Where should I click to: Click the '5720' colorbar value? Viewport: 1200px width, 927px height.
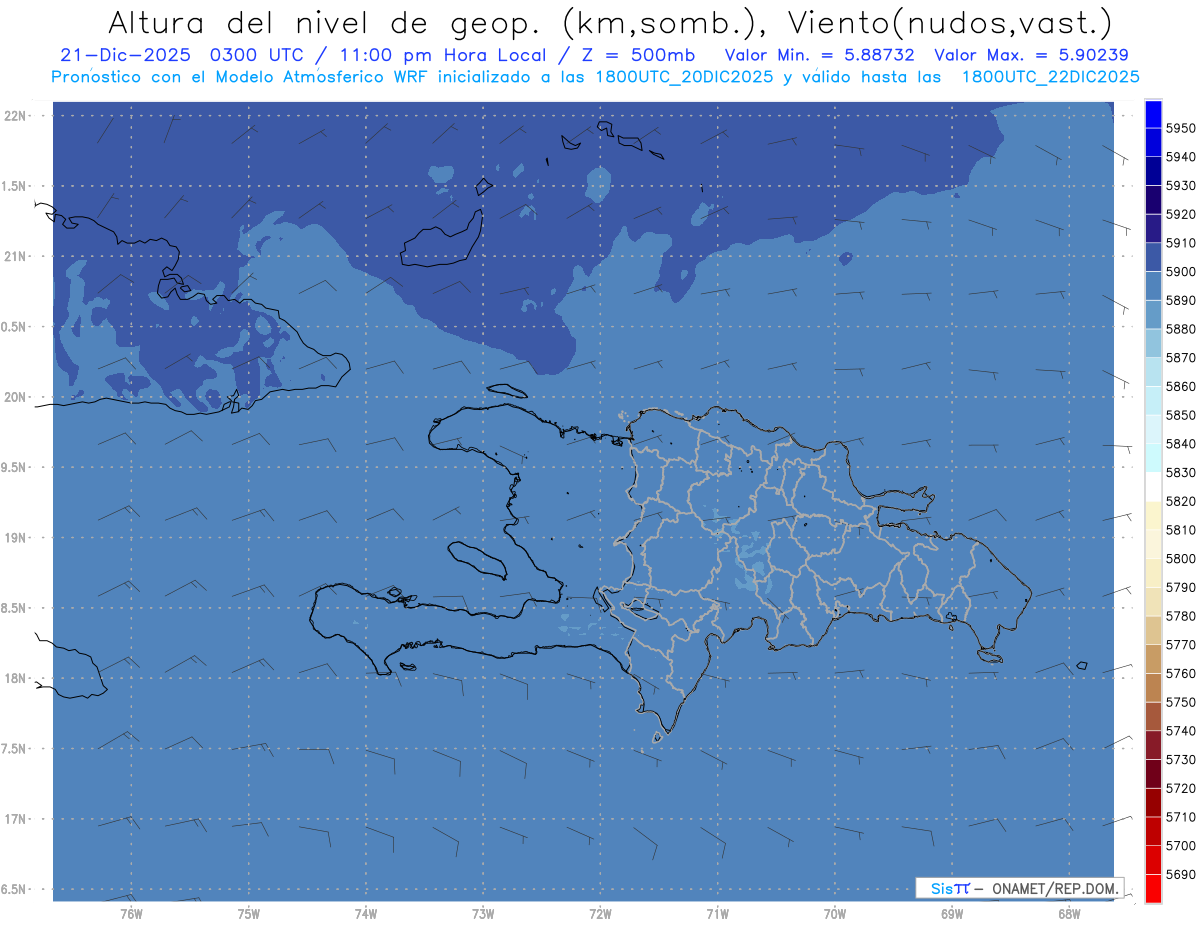(x=1181, y=788)
